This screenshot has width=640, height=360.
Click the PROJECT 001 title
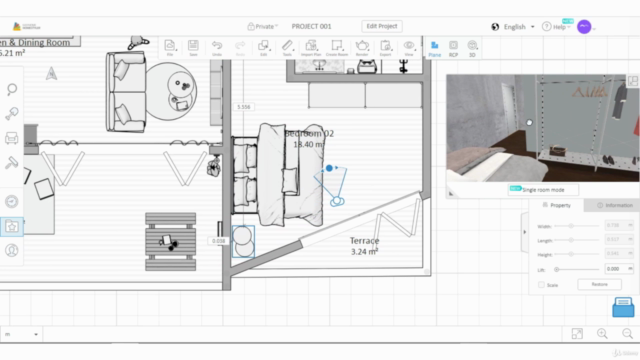point(311,27)
